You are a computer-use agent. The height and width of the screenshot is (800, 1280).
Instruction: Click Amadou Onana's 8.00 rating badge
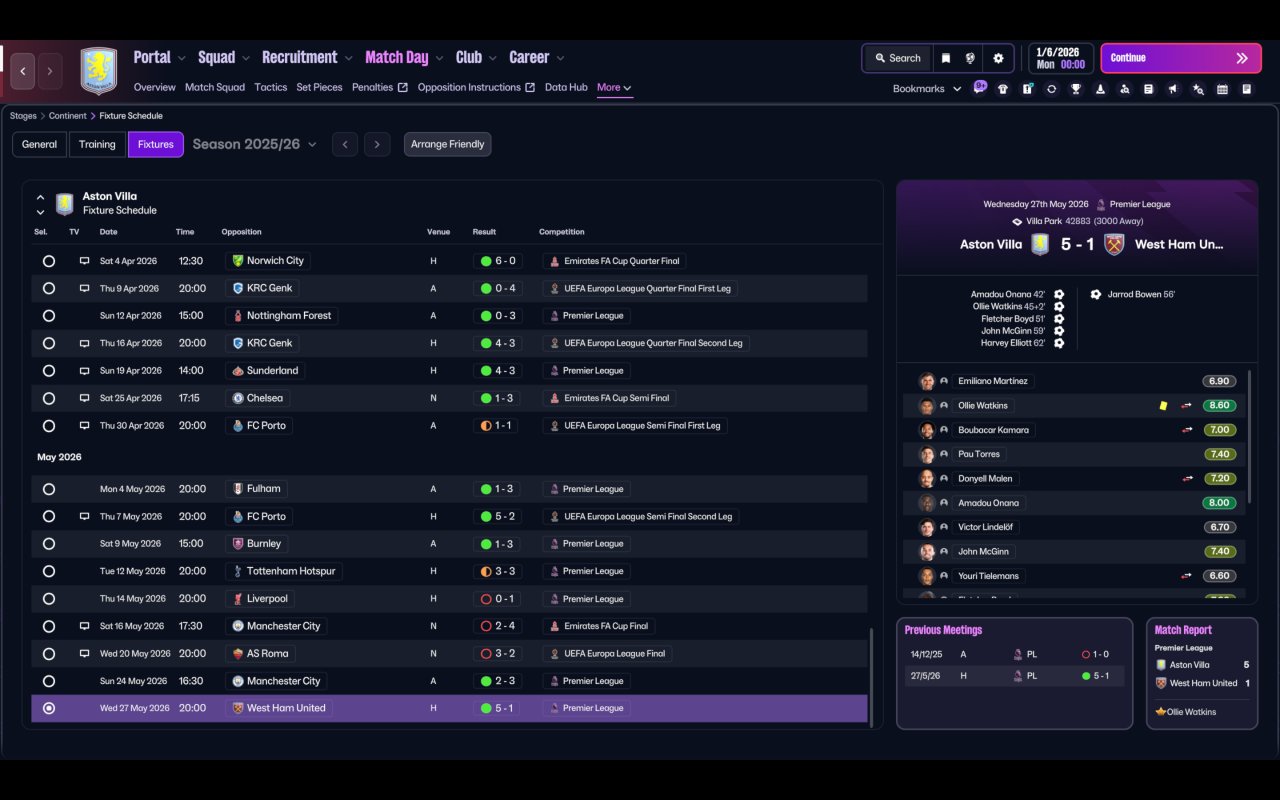point(1220,503)
